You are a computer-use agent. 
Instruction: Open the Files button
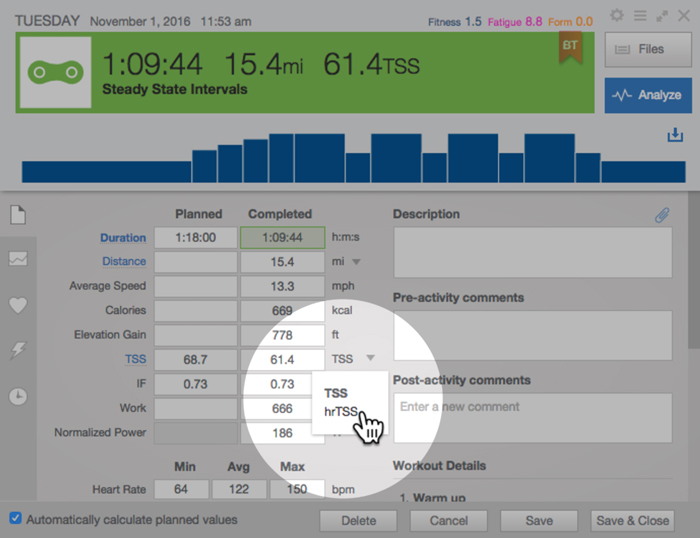click(x=648, y=49)
